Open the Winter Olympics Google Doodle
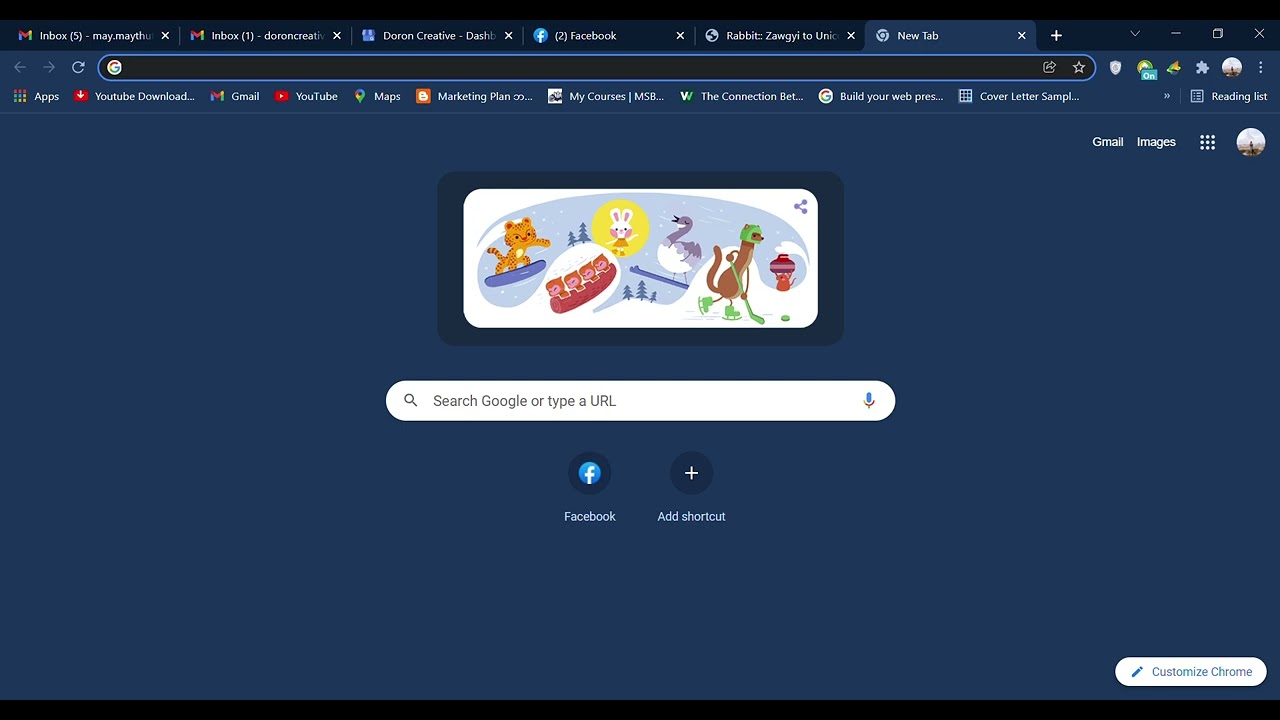 click(x=640, y=258)
